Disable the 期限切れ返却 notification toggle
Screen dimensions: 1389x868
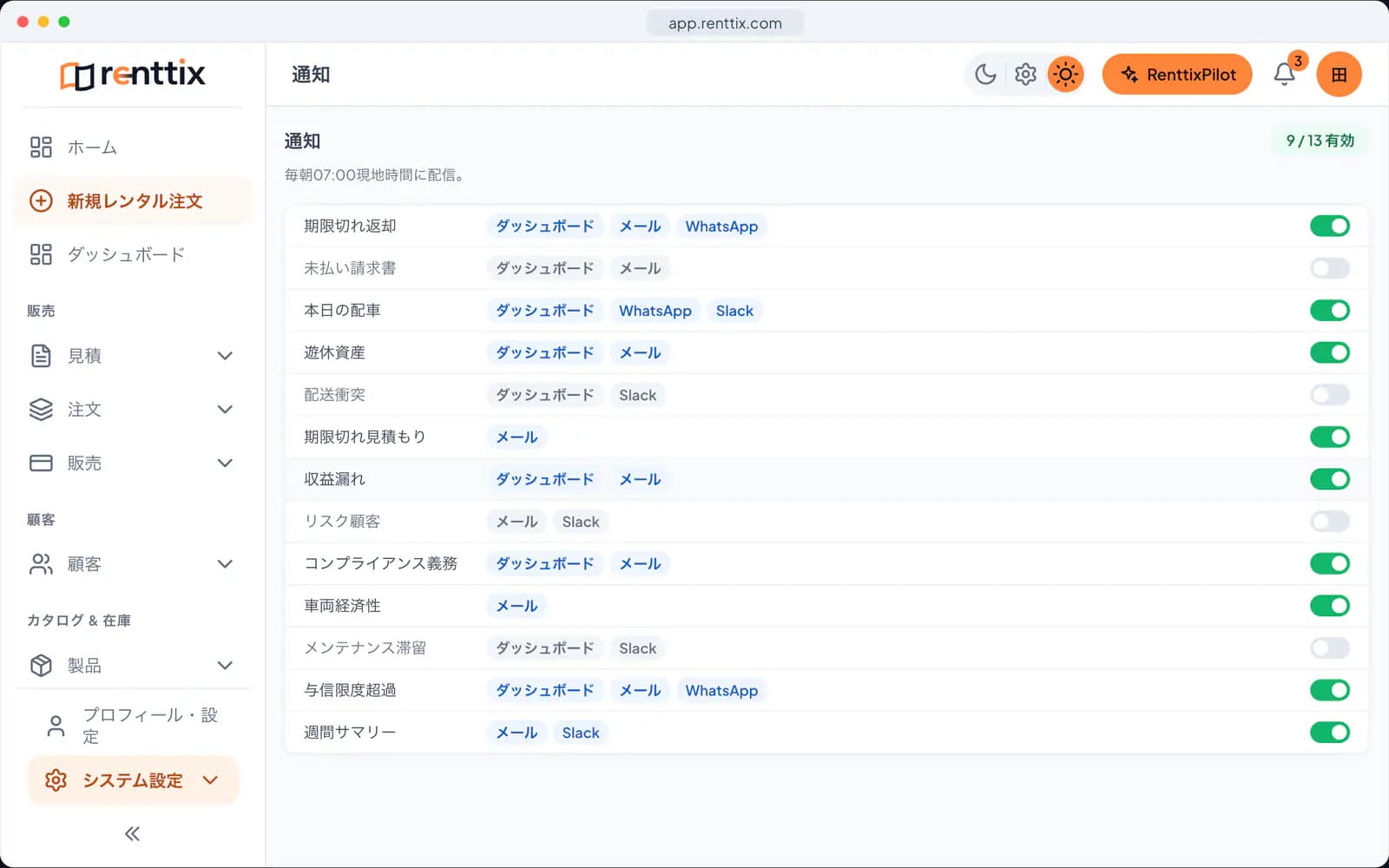[1330, 227]
